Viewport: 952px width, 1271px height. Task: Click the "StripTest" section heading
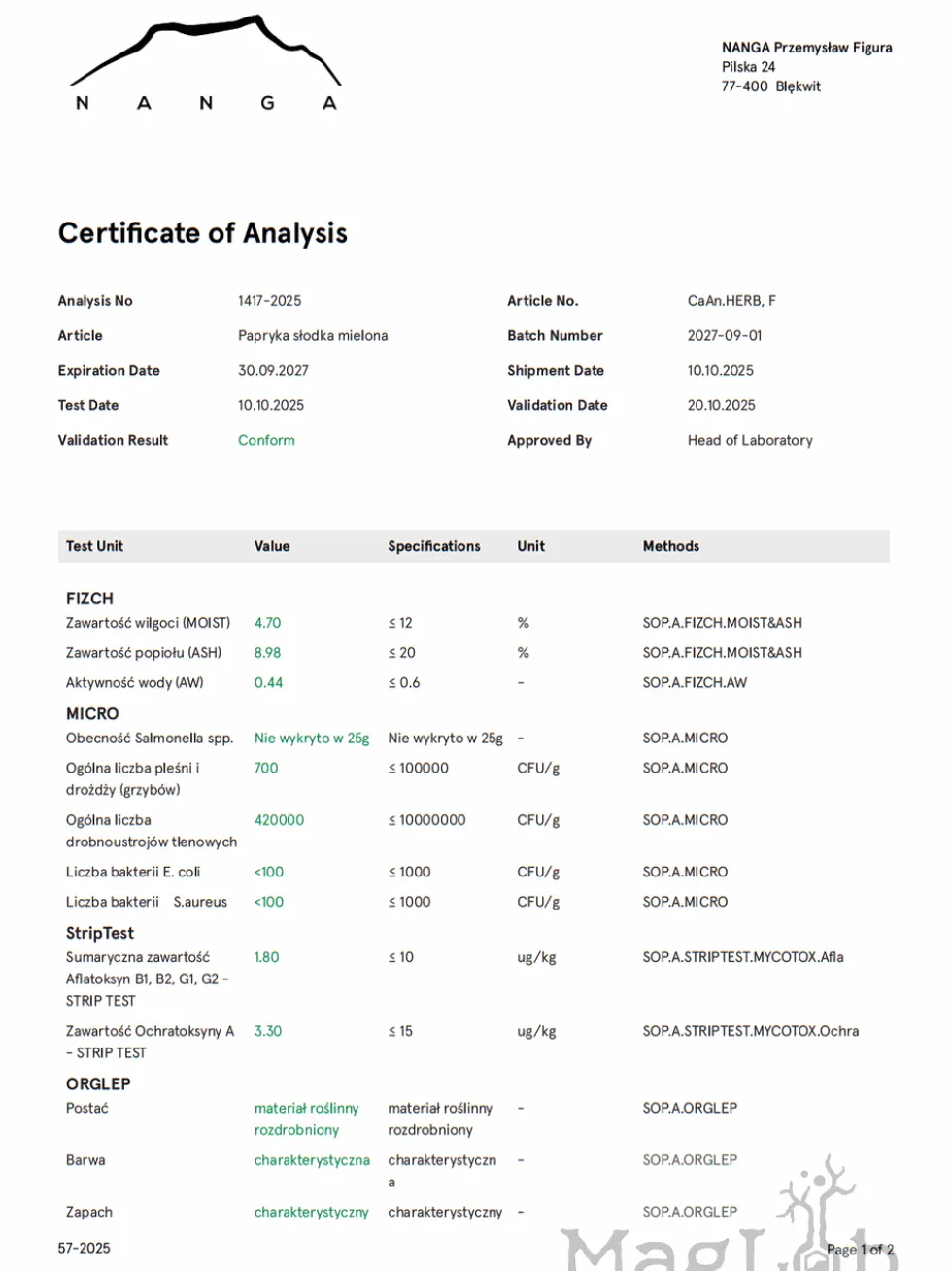(100, 934)
